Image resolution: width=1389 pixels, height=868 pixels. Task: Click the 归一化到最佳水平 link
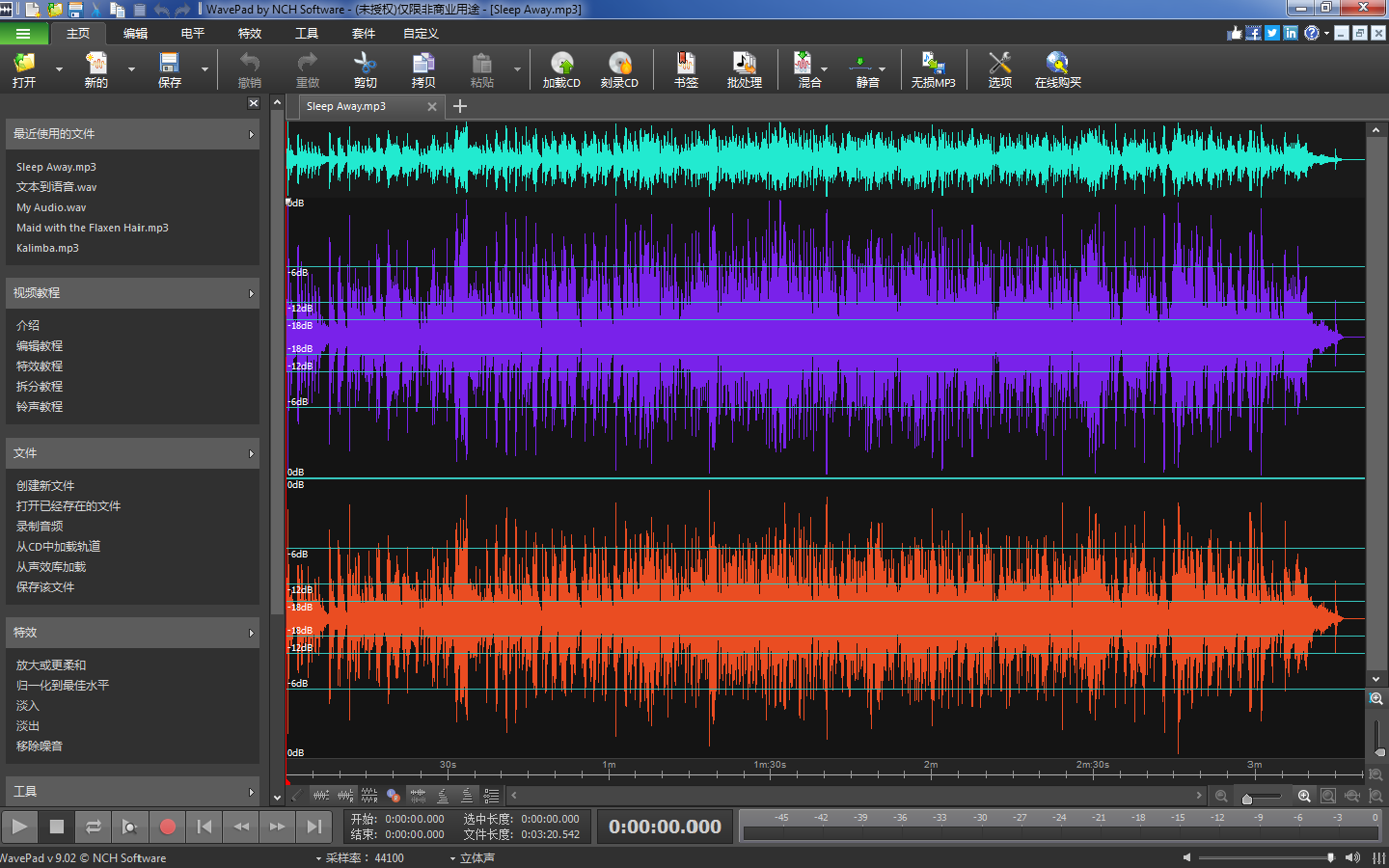(63, 685)
